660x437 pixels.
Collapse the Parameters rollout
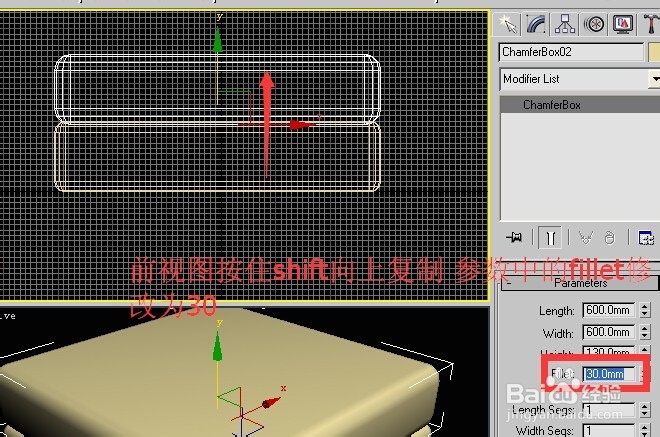(580, 283)
